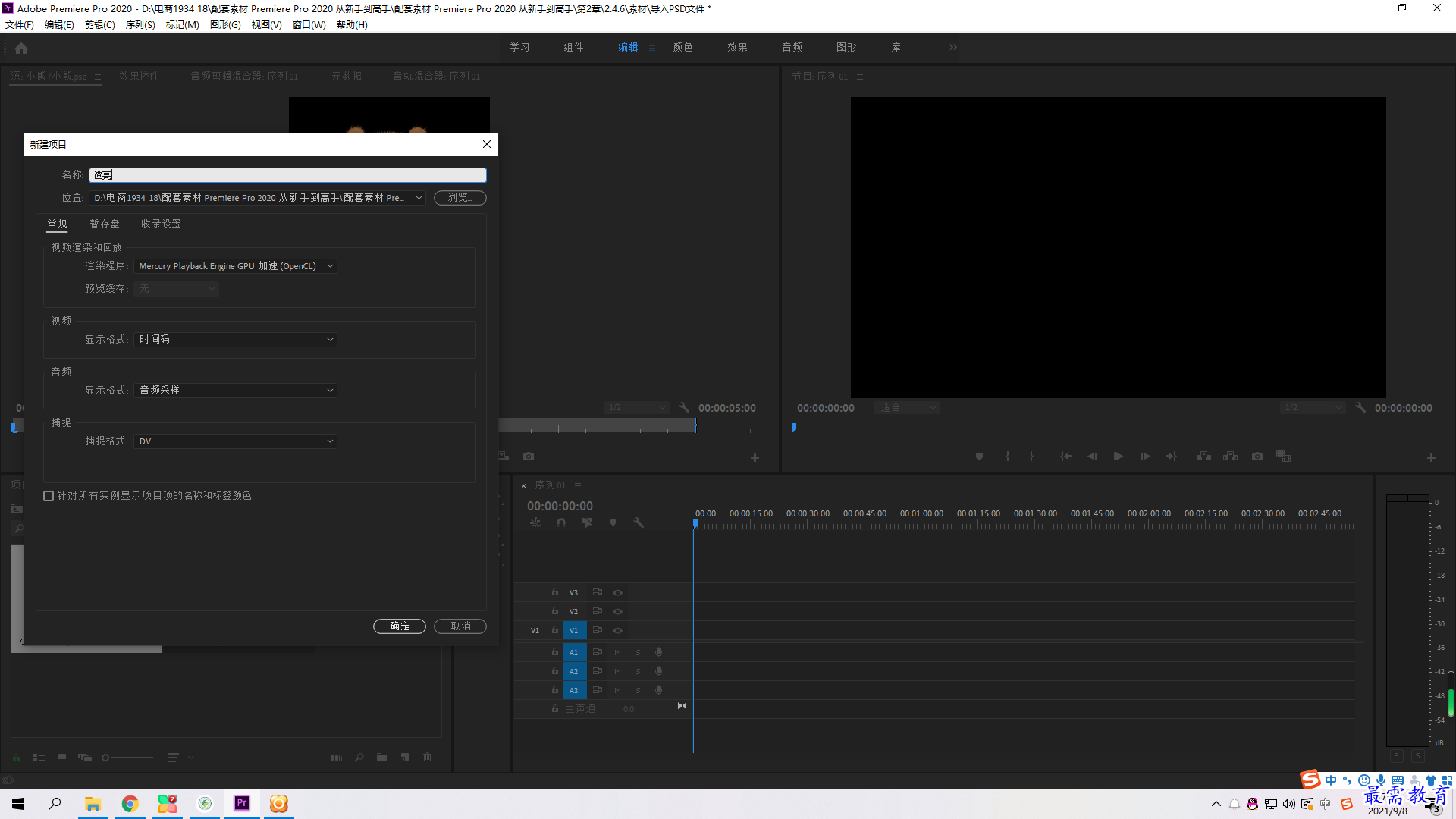Screen dimensions: 1456x819
Task: Open the File menu
Action: [x=20, y=25]
